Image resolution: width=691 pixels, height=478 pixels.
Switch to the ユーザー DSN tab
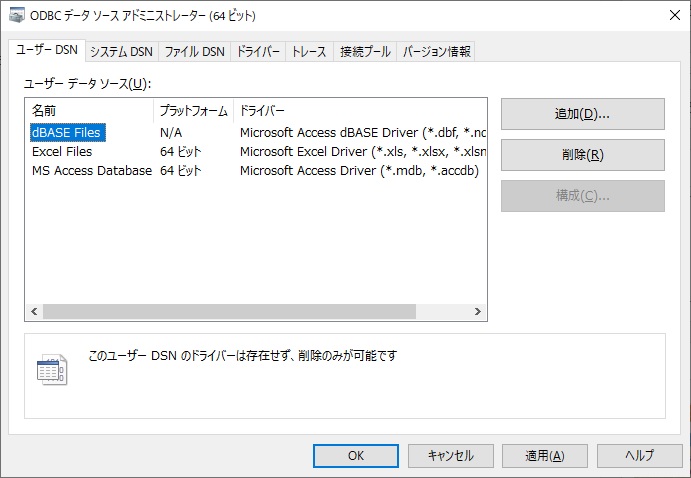click(x=47, y=50)
